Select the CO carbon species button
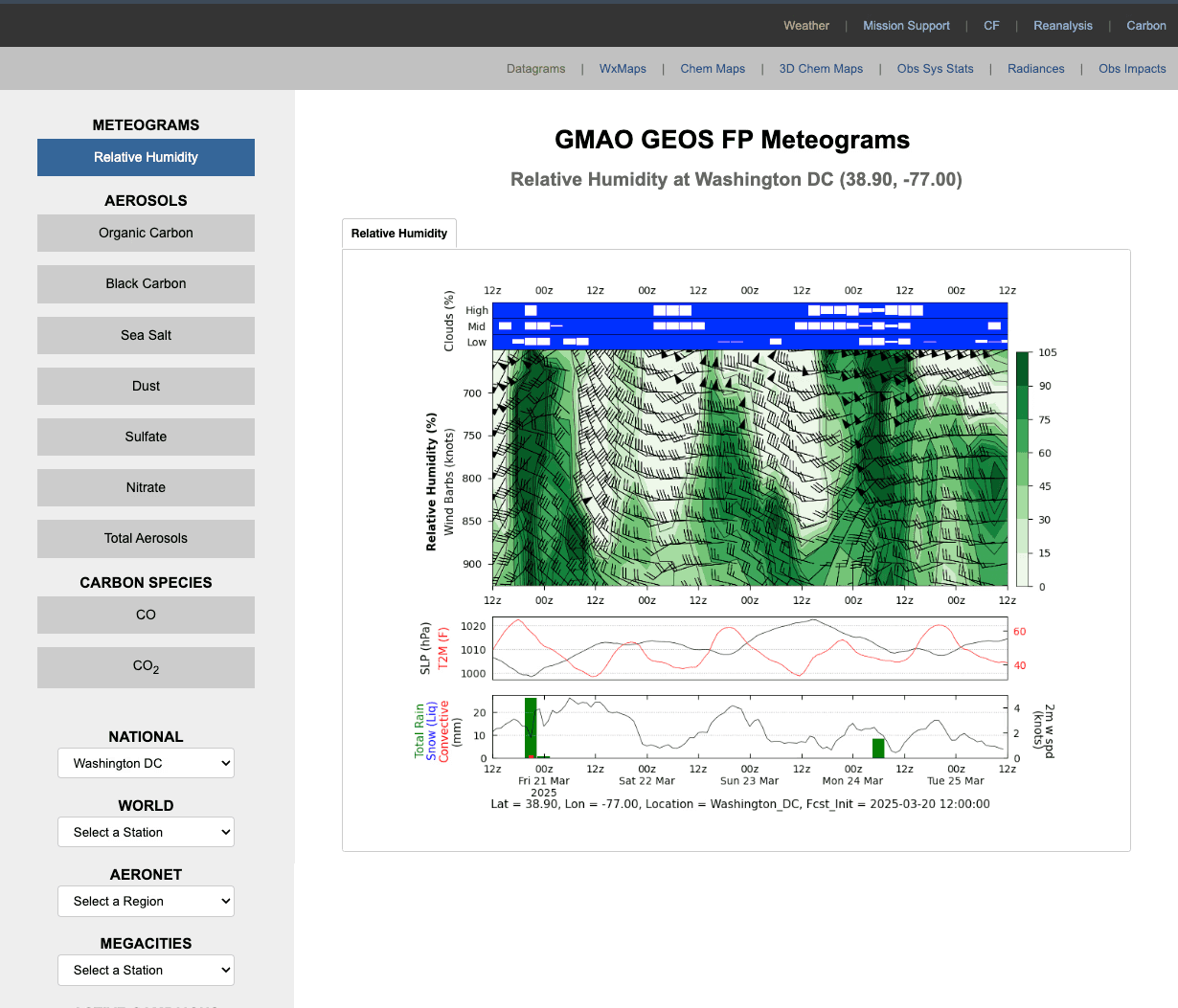This screenshot has width=1178, height=1008. click(x=146, y=615)
